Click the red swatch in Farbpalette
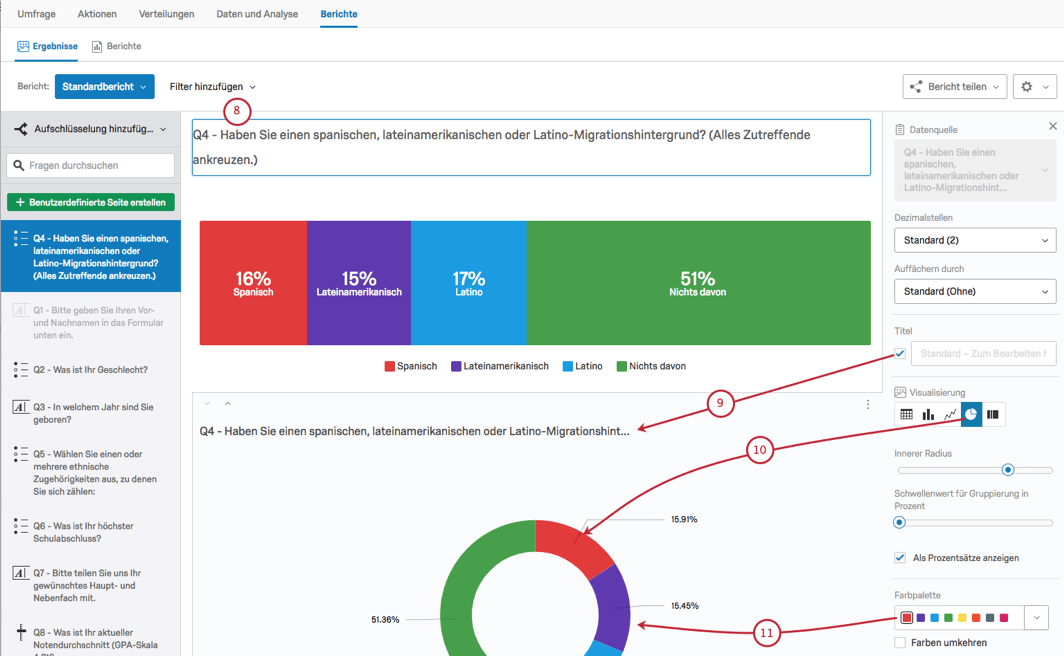The image size is (1064, 656). coord(907,617)
